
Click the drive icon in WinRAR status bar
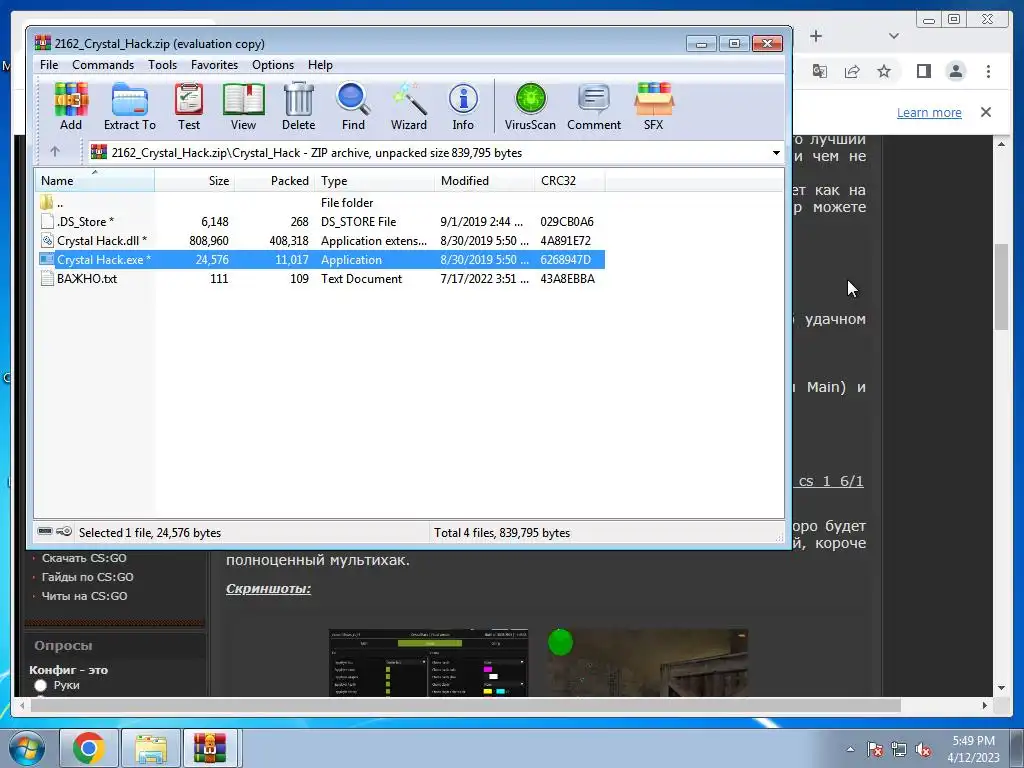(44, 532)
